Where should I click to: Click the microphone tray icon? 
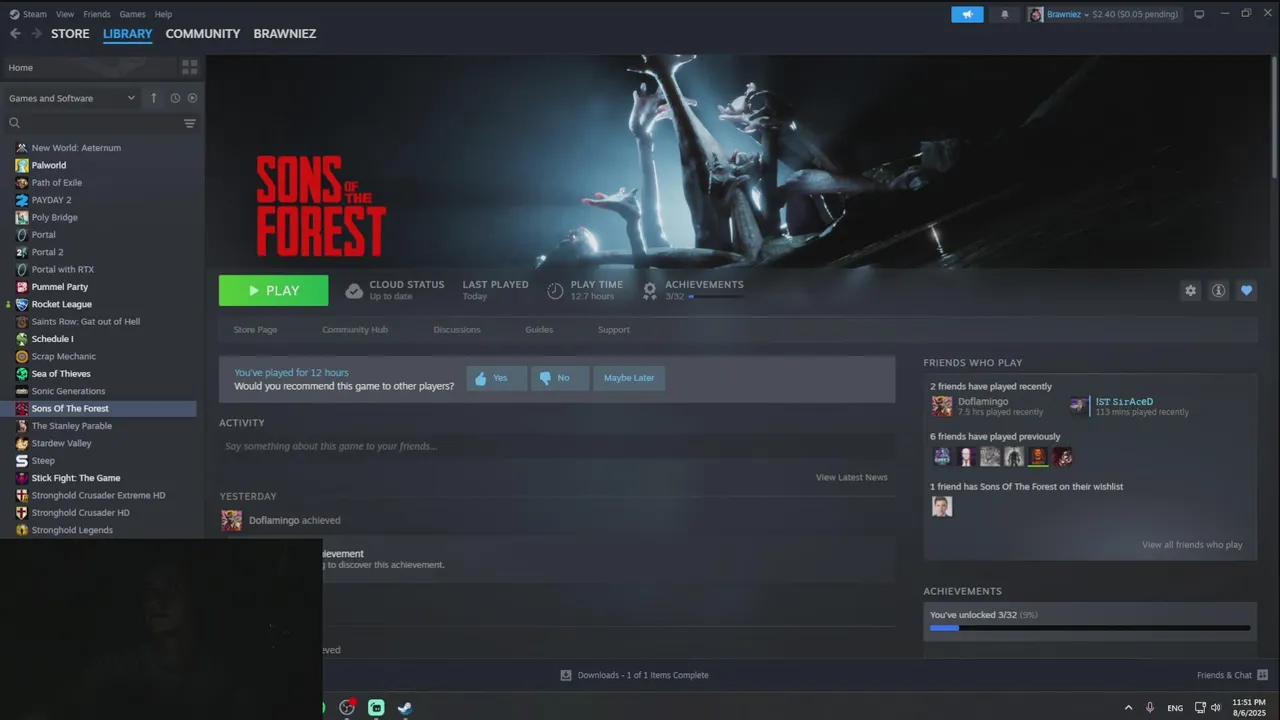click(x=1150, y=707)
